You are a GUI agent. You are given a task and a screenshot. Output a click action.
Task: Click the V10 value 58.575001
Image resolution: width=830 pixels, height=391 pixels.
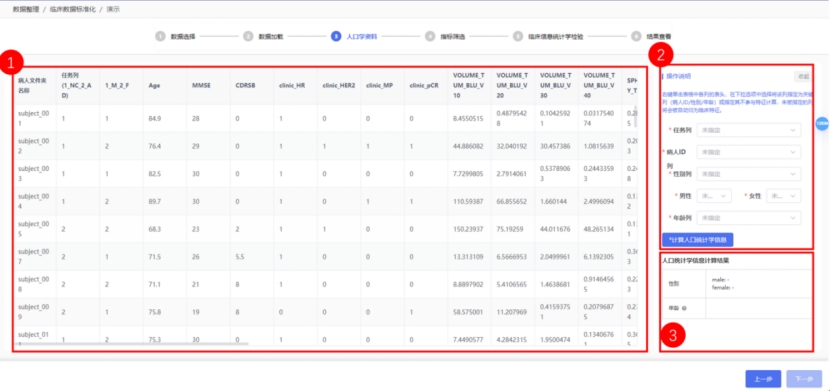pyautogui.click(x=467, y=312)
